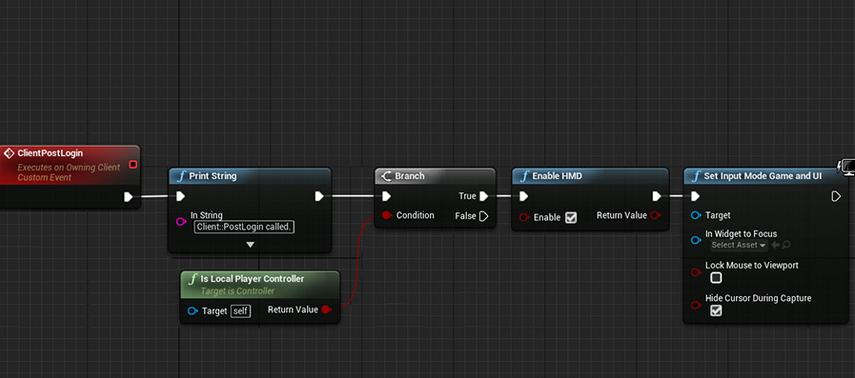Click the Branch False output exec pin
The height and width of the screenshot is (378, 855).
[x=483, y=217]
